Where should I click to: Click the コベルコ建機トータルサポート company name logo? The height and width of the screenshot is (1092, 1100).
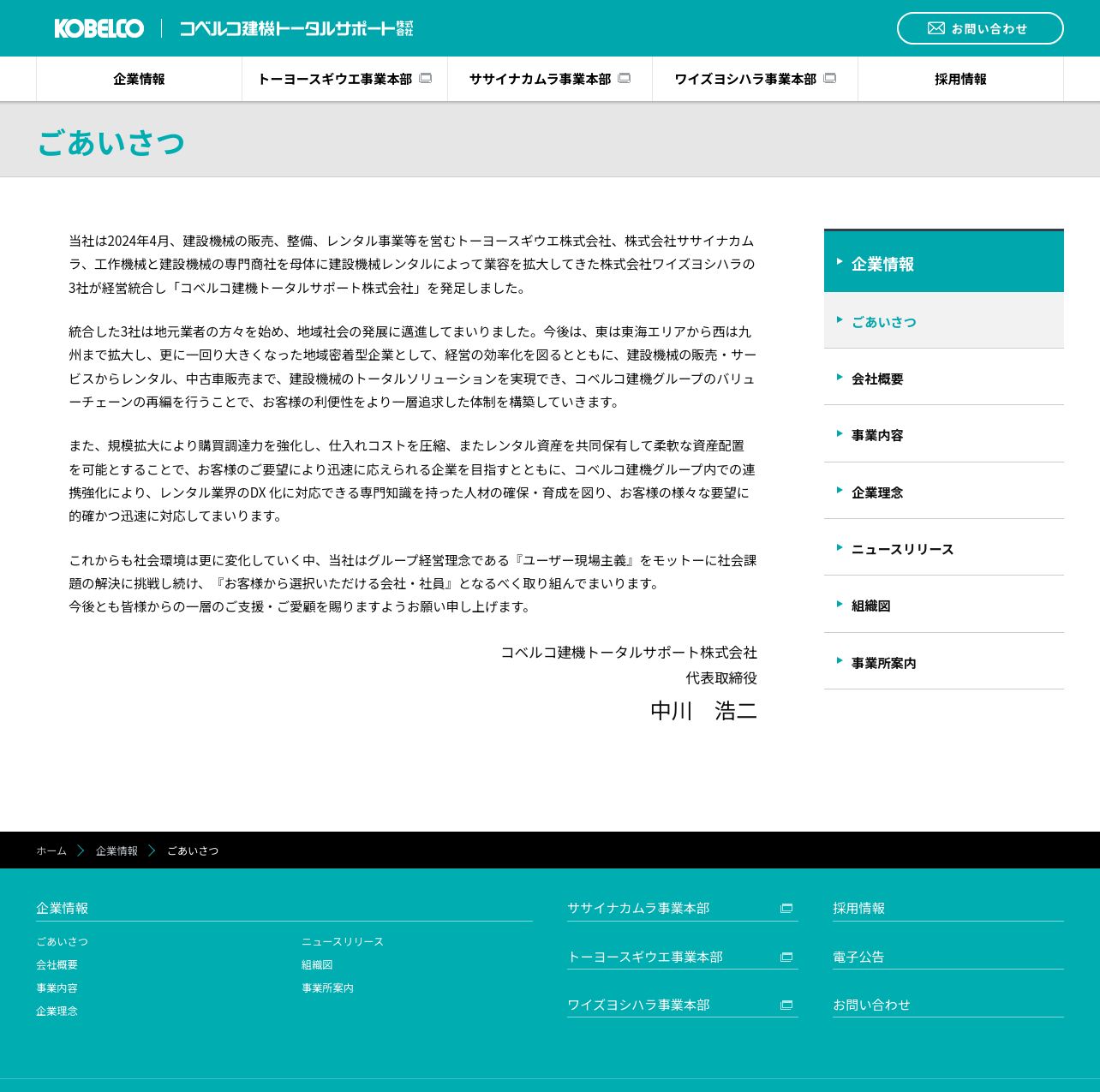click(x=296, y=28)
